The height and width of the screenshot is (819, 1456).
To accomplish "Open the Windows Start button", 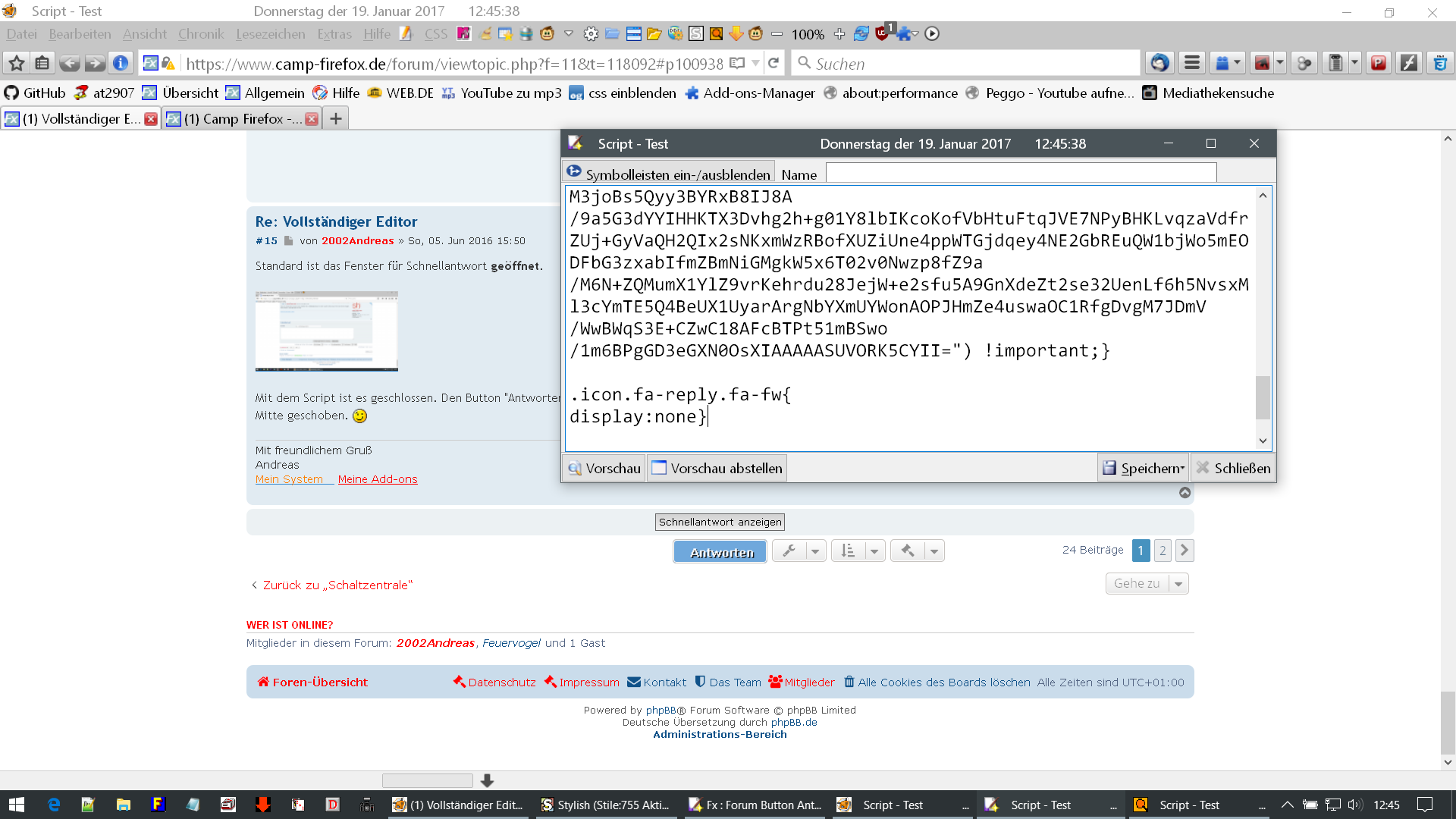I will pos(17,805).
